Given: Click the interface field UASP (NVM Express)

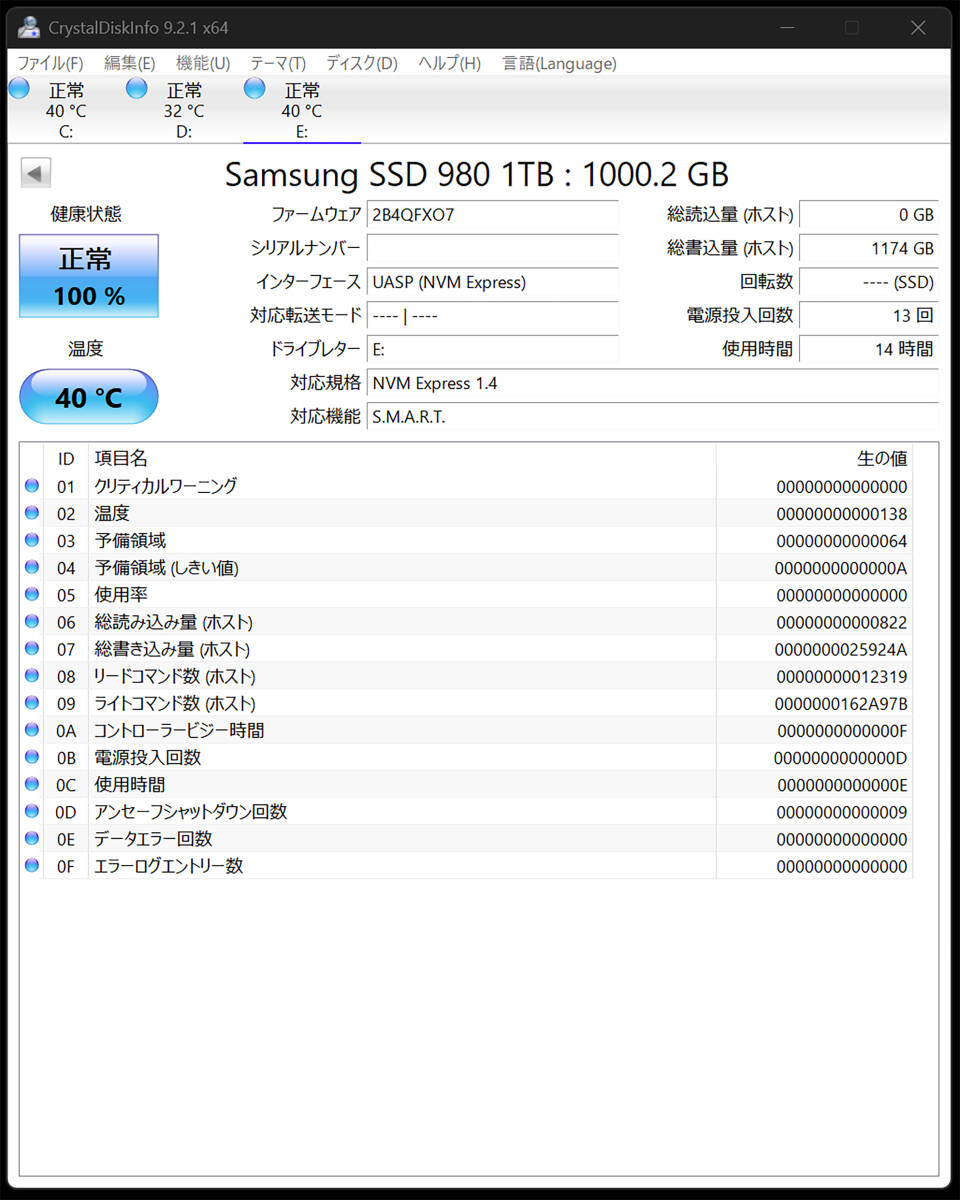Looking at the screenshot, I should pos(493,282).
